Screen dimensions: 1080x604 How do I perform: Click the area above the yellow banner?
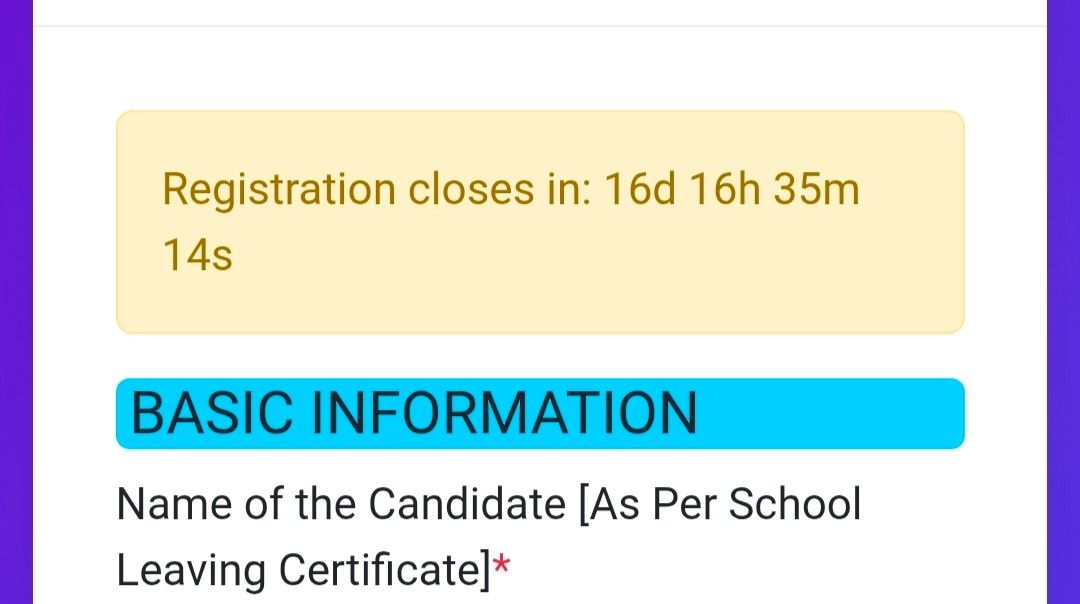[x=540, y=70]
